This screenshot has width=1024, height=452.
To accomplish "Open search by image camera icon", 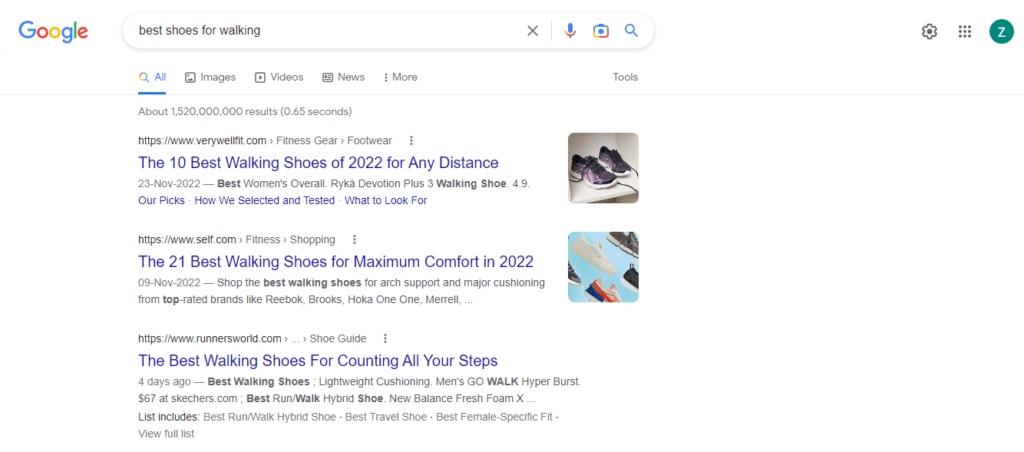I will (601, 31).
